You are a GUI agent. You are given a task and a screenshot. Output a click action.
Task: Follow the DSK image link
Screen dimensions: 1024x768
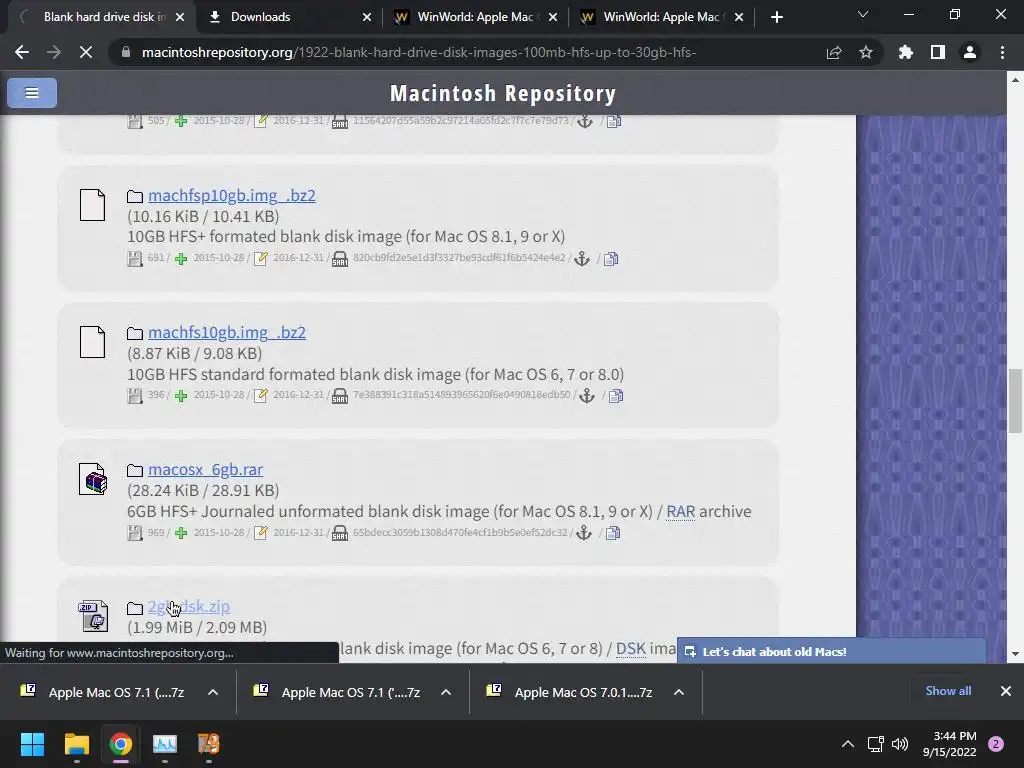pos(631,648)
